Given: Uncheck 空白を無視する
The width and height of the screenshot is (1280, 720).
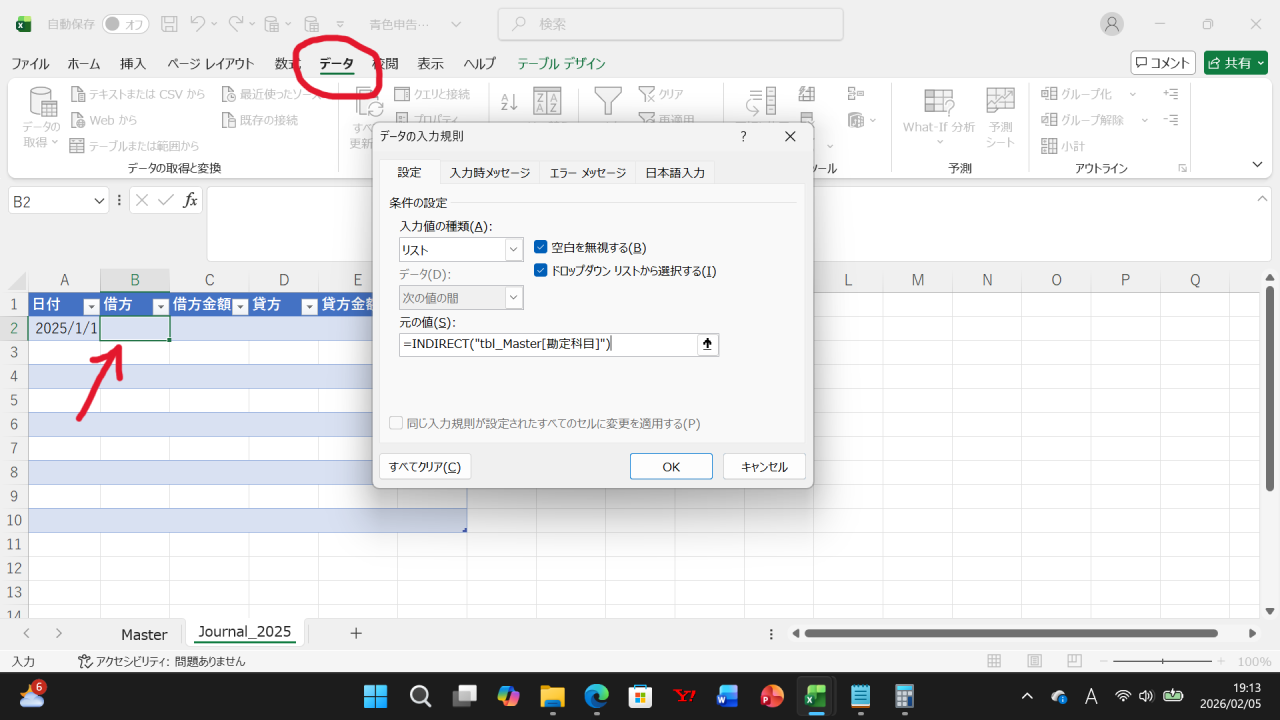Looking at the screenshot, I should pyautogui.click(x=540, y=246).
